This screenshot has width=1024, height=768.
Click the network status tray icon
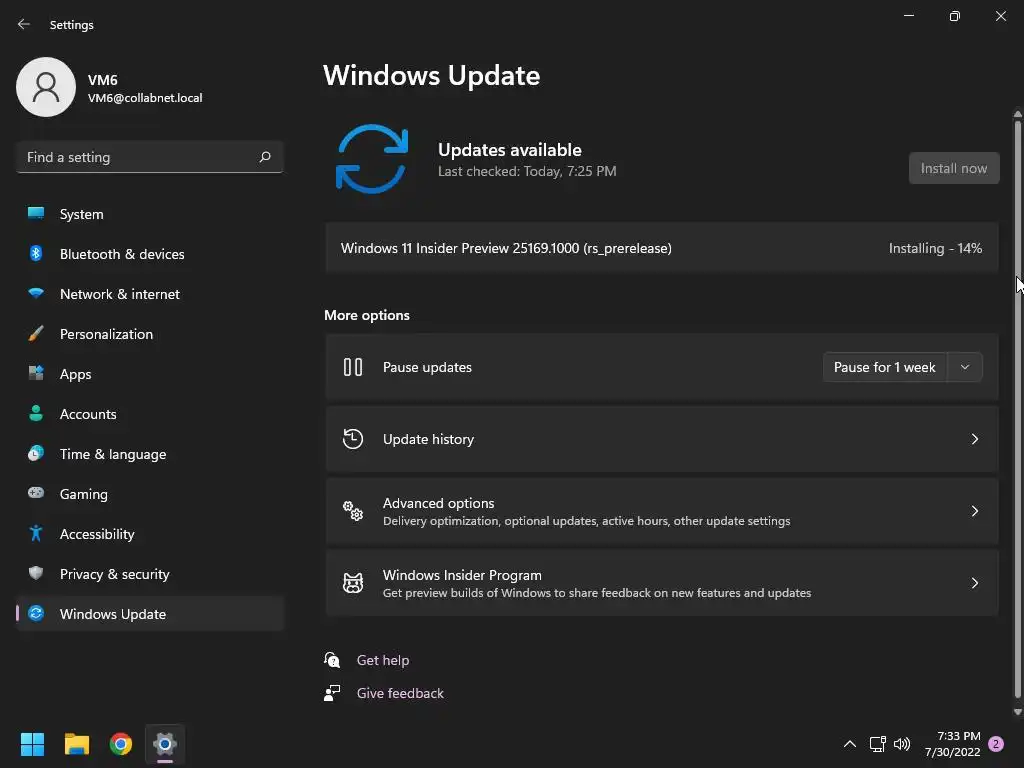coord(877,744)
